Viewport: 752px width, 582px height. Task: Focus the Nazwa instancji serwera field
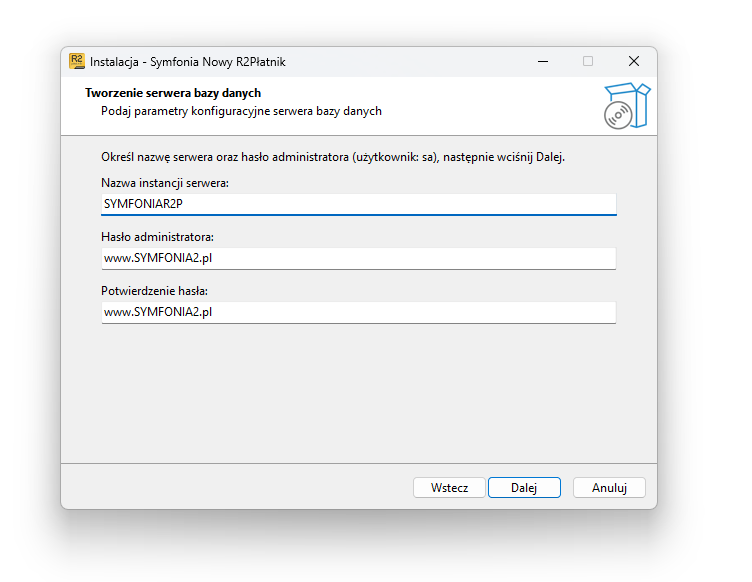tap(359, 204)
